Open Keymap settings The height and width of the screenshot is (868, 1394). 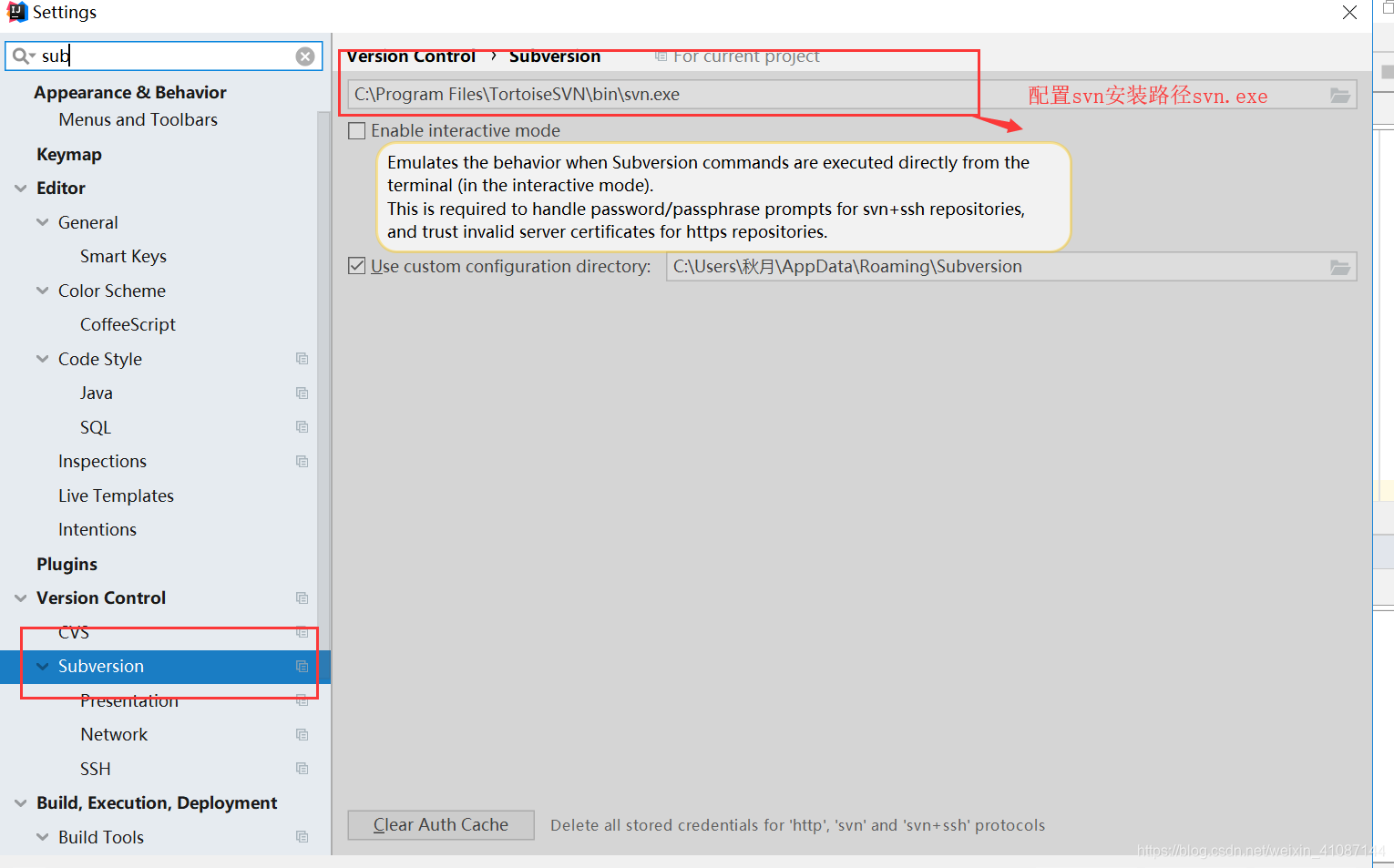(x=69, y=155)
